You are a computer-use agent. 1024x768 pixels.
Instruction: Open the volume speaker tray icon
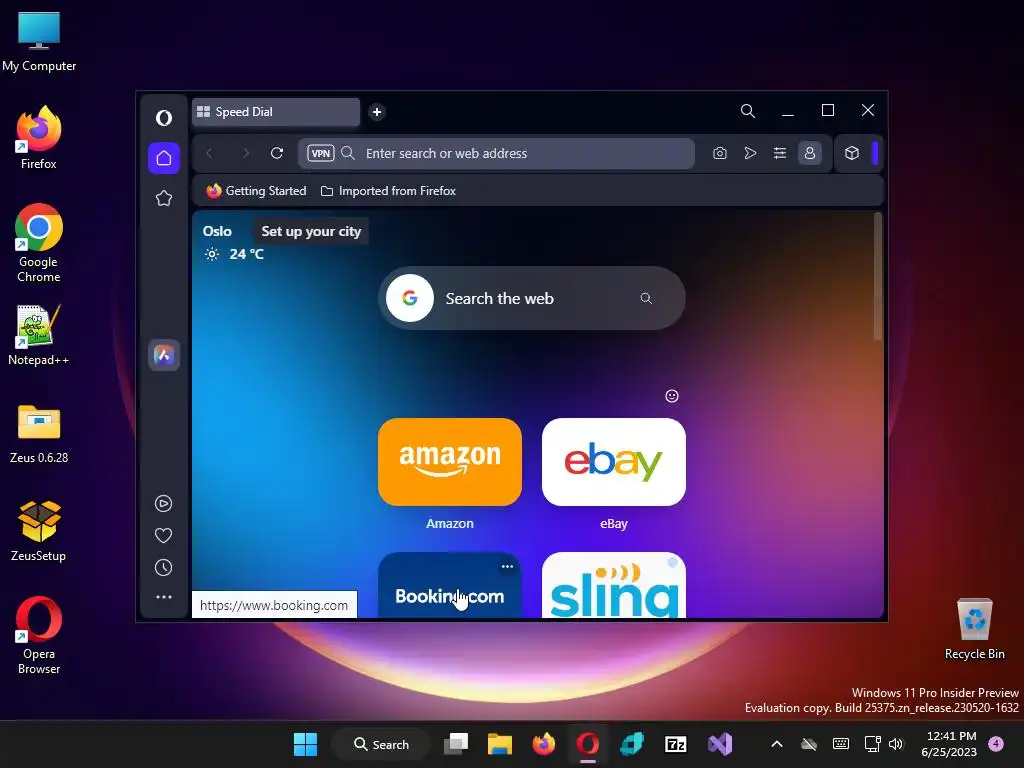point(896,744)
